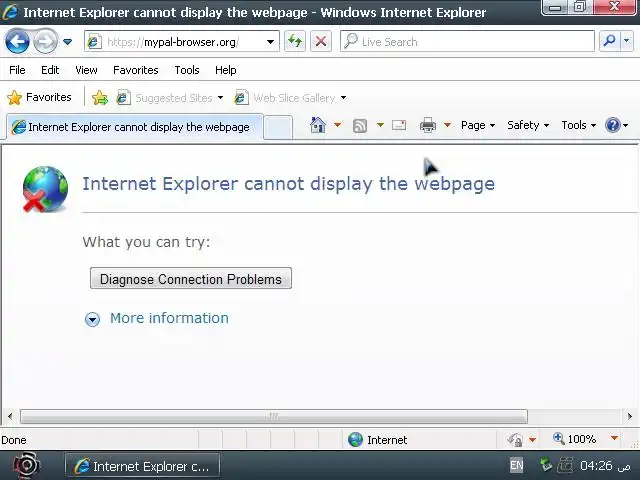Viewport: 640px width, 480px height.
Task: Click the Start button on the taskbar
Action: [x=27, y=465]
